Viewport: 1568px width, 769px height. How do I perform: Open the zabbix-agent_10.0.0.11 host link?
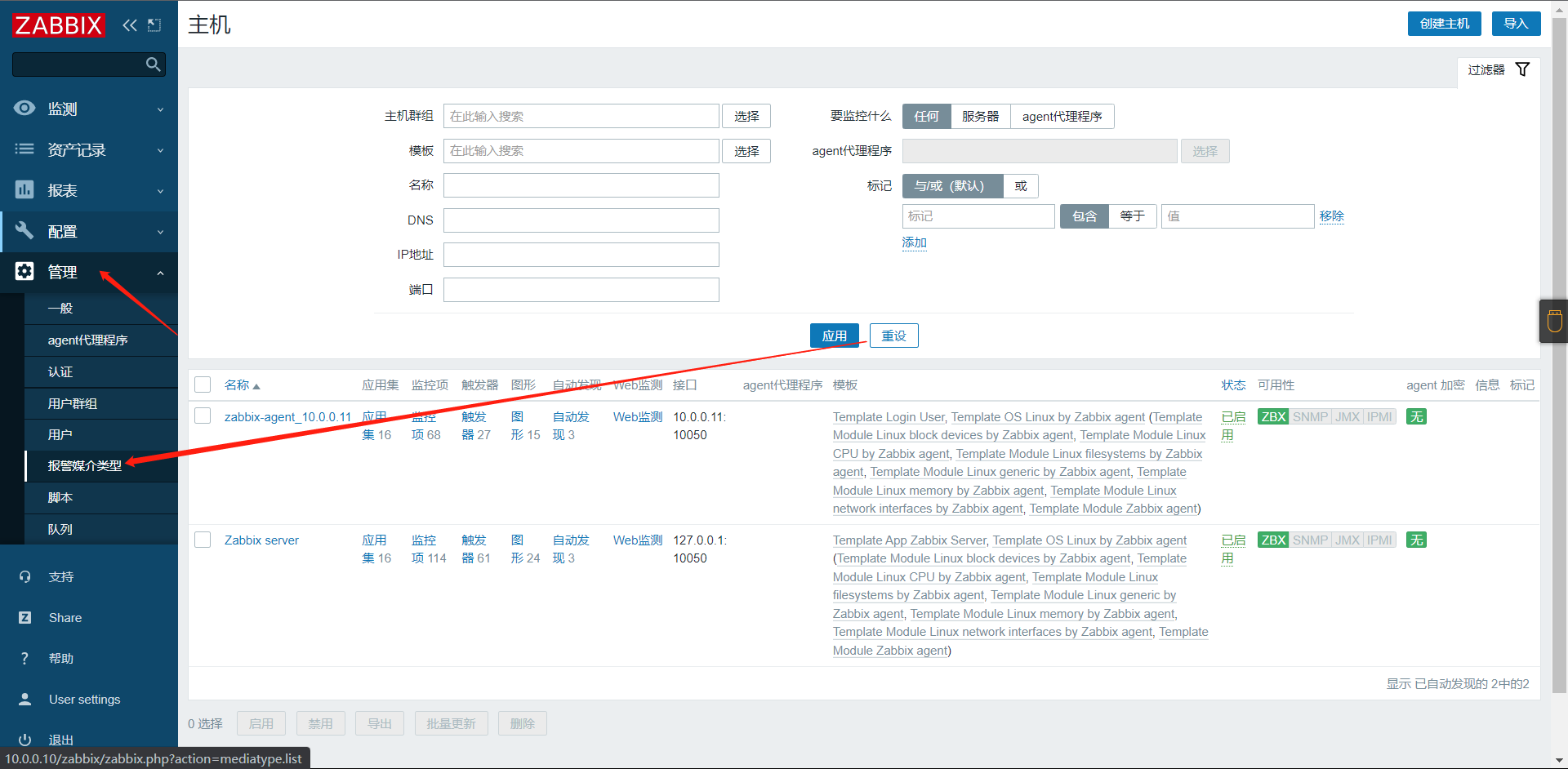(287, 417)
